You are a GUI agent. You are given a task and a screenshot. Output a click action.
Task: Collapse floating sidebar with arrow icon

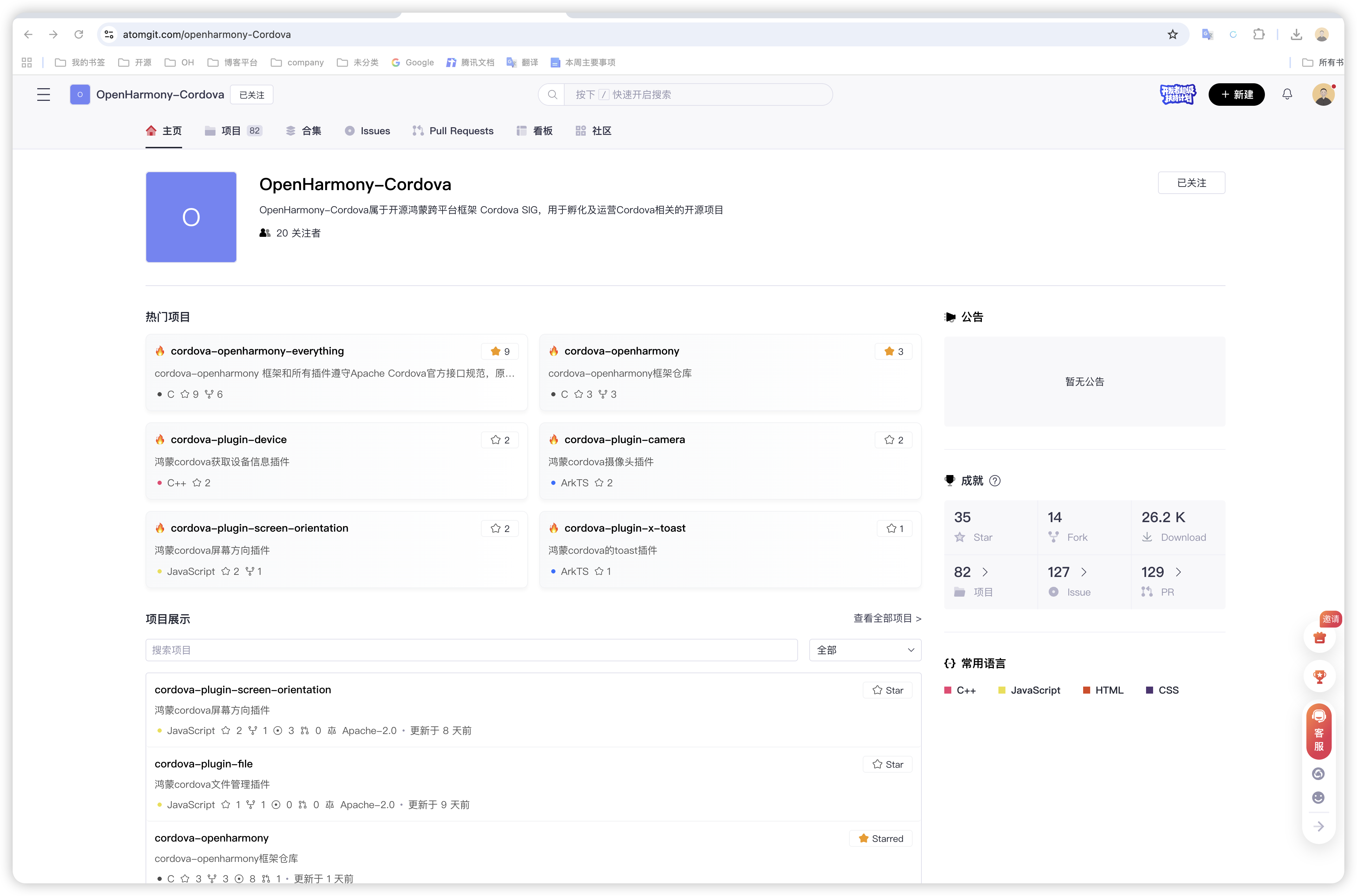click(x=1319, y=826)
